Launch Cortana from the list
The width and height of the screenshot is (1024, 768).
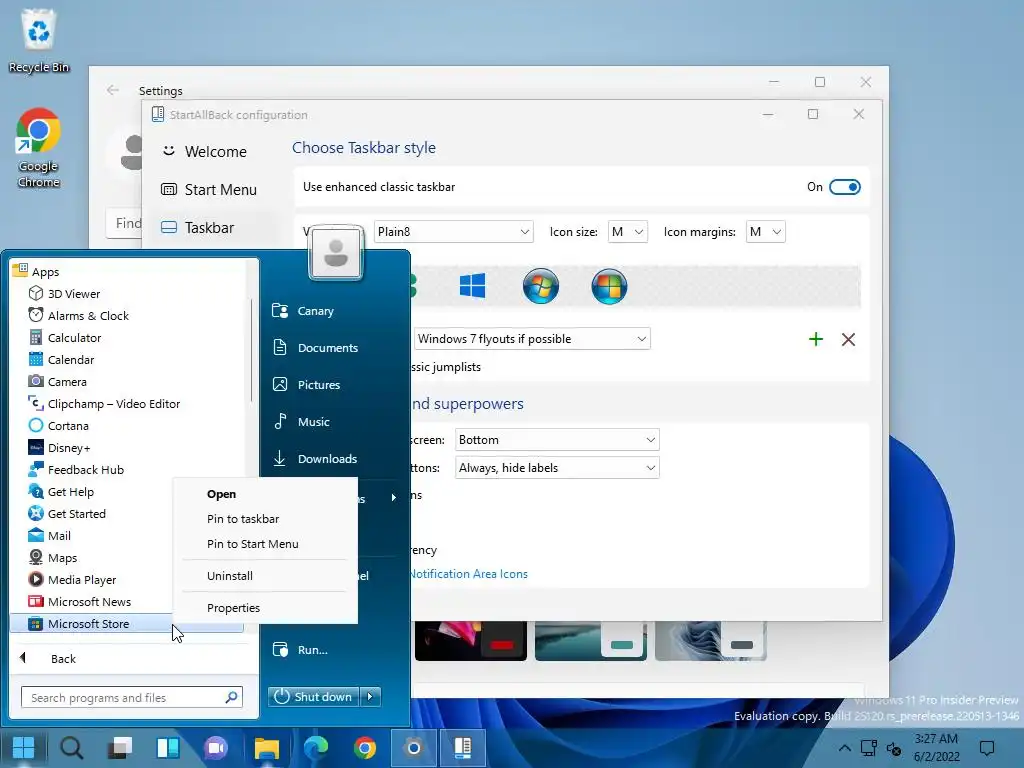(x=58, y=426)
